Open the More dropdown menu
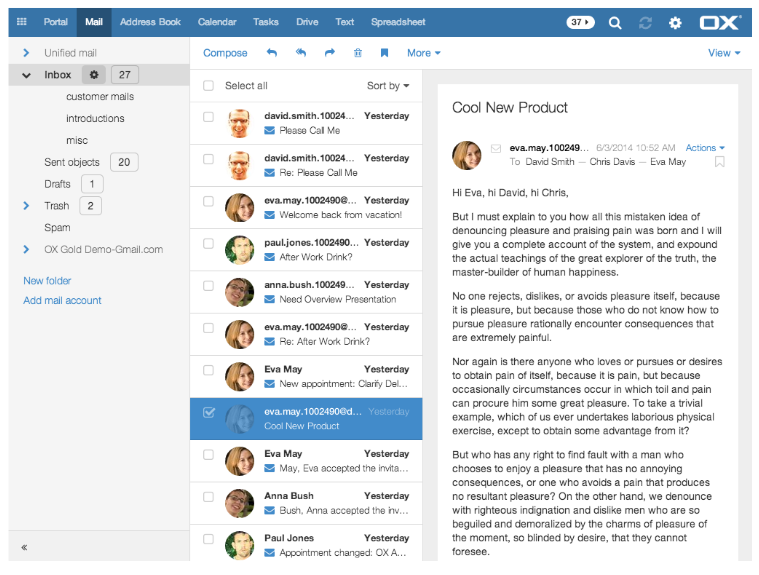This screenshot has height=575, width=759. [424, 53]
